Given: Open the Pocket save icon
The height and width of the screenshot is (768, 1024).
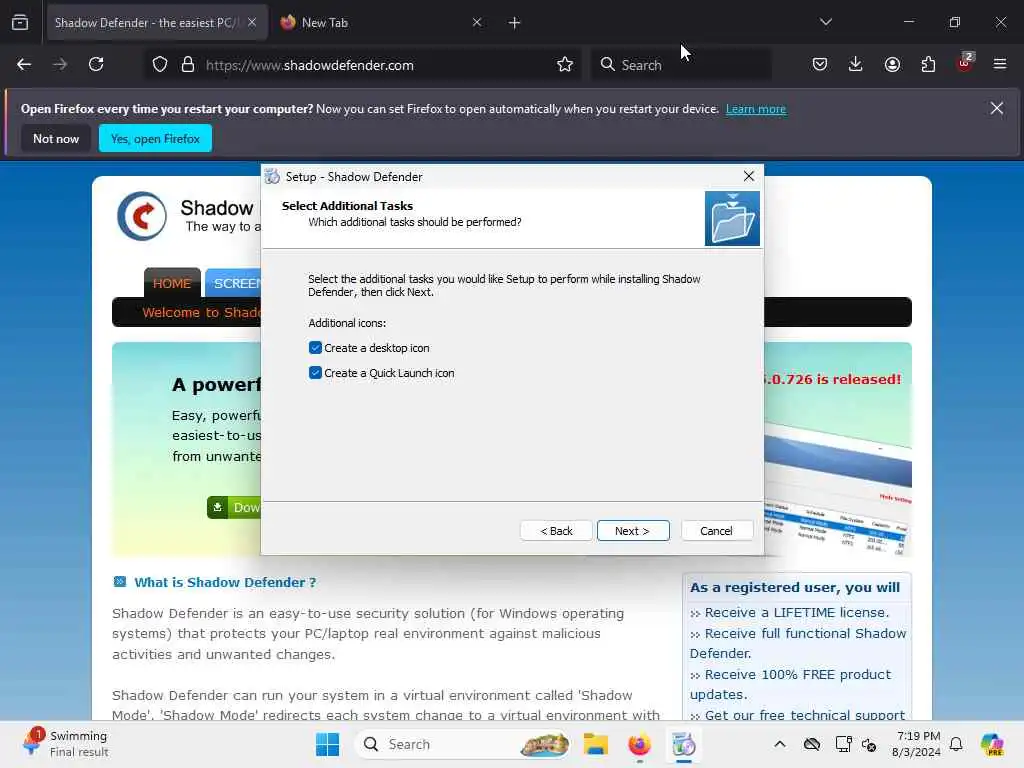Looking at the screenshot, I should (820, 64).
